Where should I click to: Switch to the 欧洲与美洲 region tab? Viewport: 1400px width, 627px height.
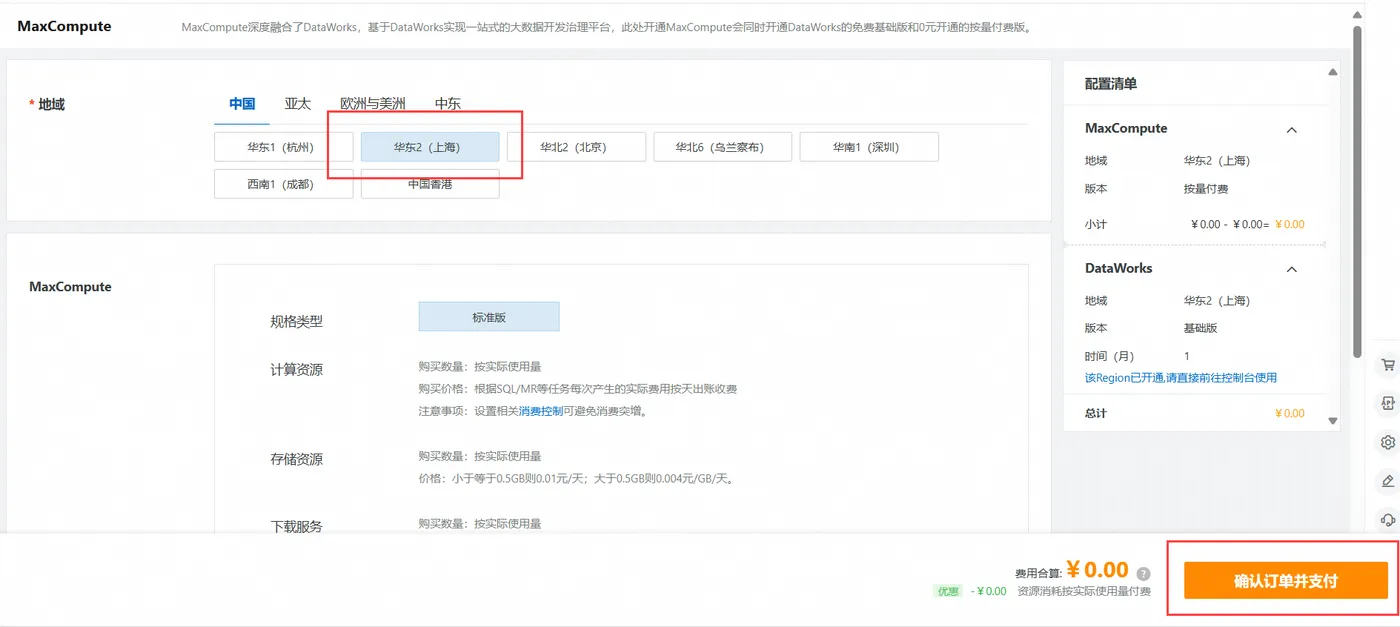tap(373, 104)
